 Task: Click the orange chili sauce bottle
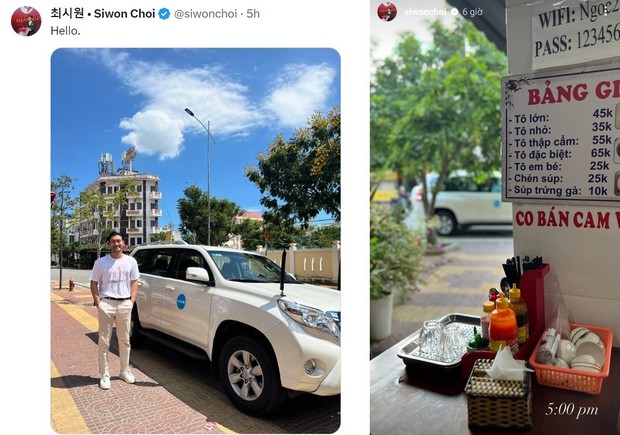click(503, 324)
